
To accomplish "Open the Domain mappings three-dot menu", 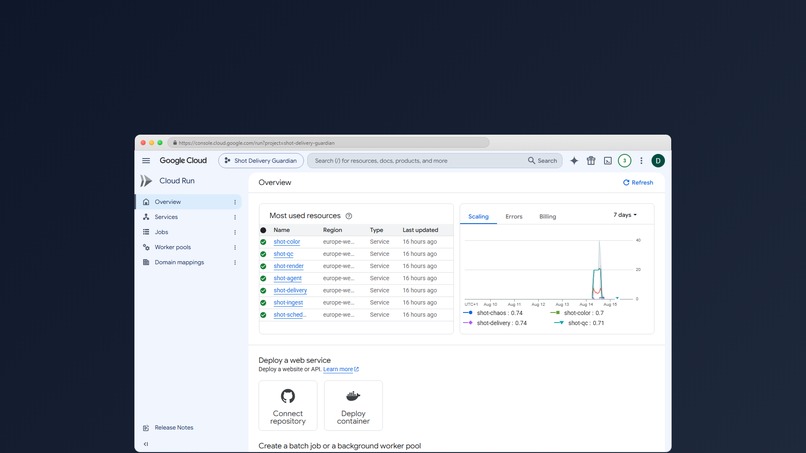I will [x=235, y=262].
